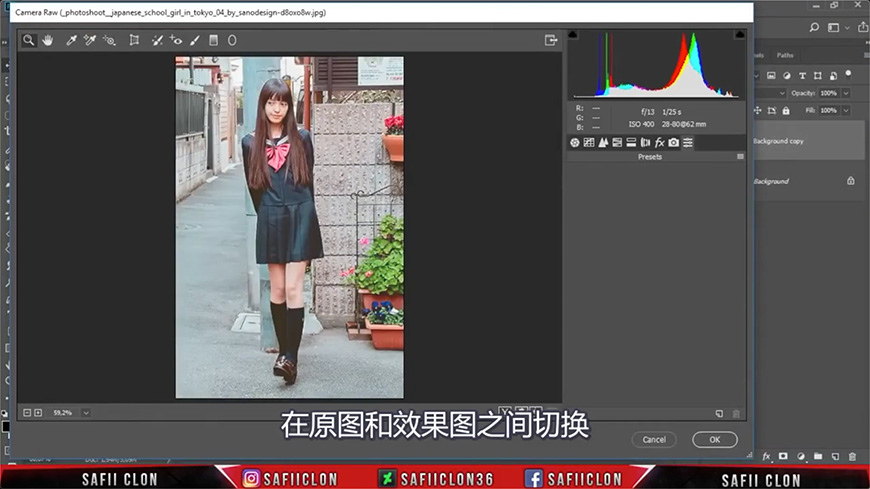Open the Presets panel tab
Screen dimensions: 870x489
[x=688, y=143]
